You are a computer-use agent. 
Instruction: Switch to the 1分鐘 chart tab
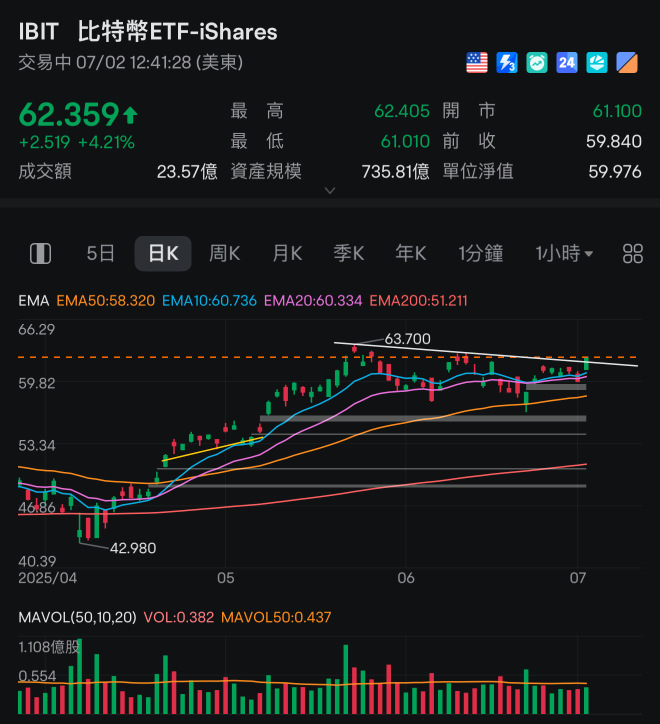coord(480,253)
